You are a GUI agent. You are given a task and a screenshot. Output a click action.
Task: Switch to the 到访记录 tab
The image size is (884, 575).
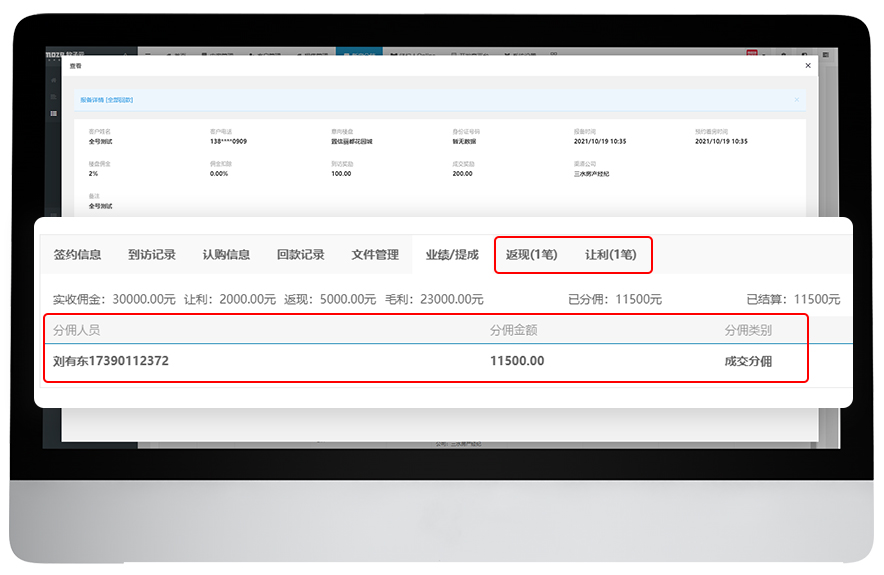152,255
